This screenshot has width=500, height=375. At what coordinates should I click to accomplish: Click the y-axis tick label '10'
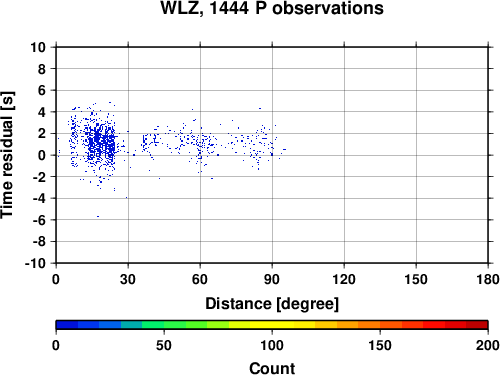(38, 47)
